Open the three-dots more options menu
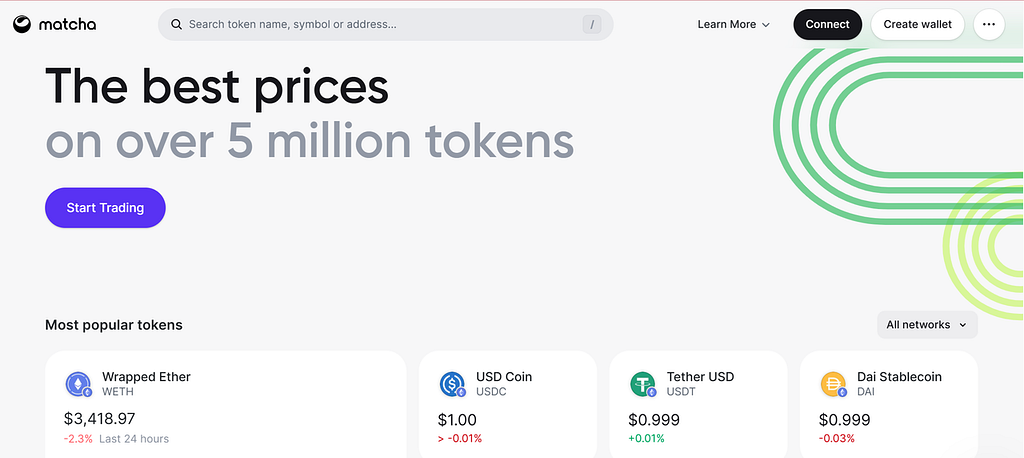The width and height of the screenshot is (1024, 458). tap(989, 25)
